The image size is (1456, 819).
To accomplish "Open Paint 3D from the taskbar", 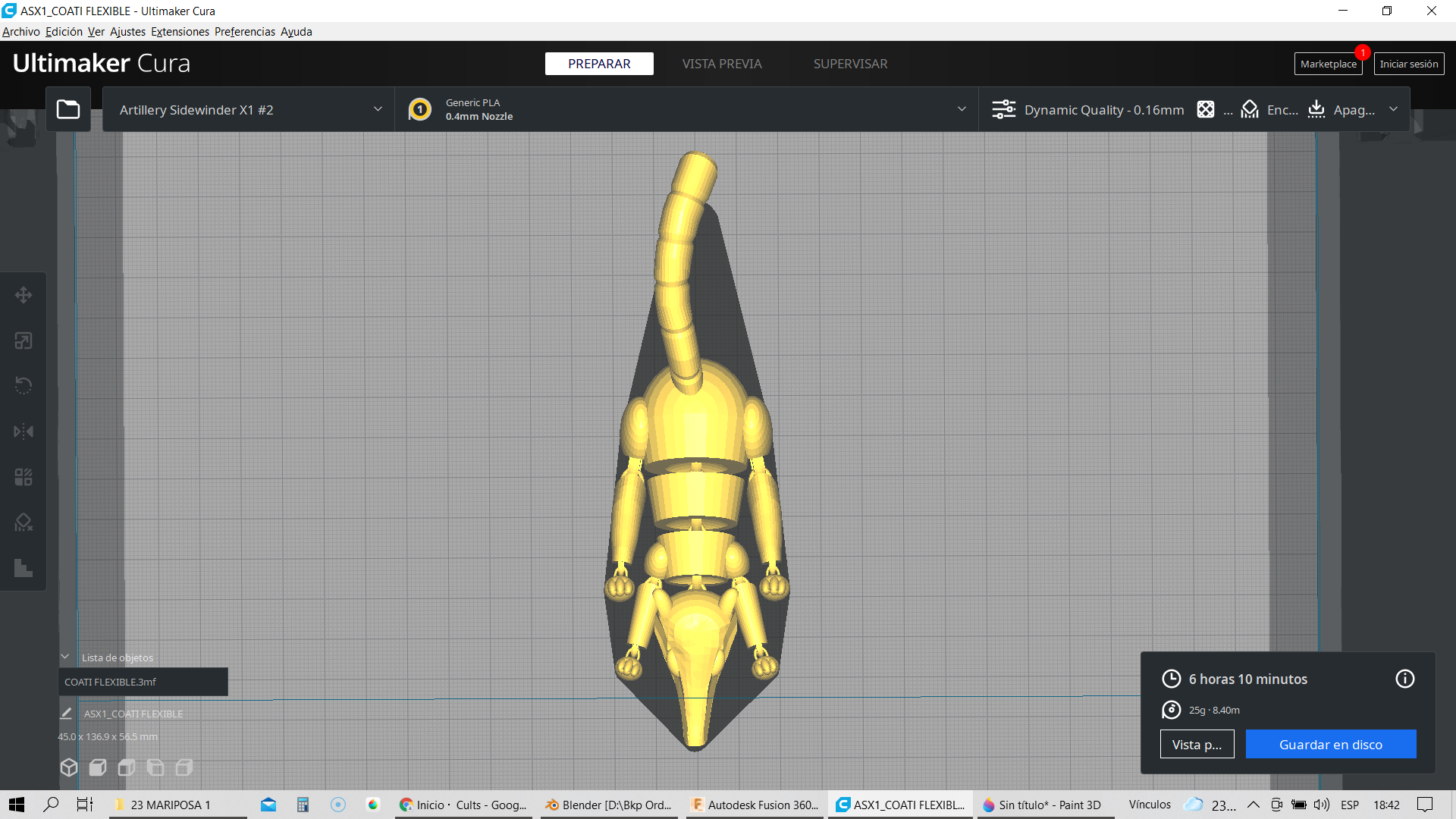I will point(1042,805).
